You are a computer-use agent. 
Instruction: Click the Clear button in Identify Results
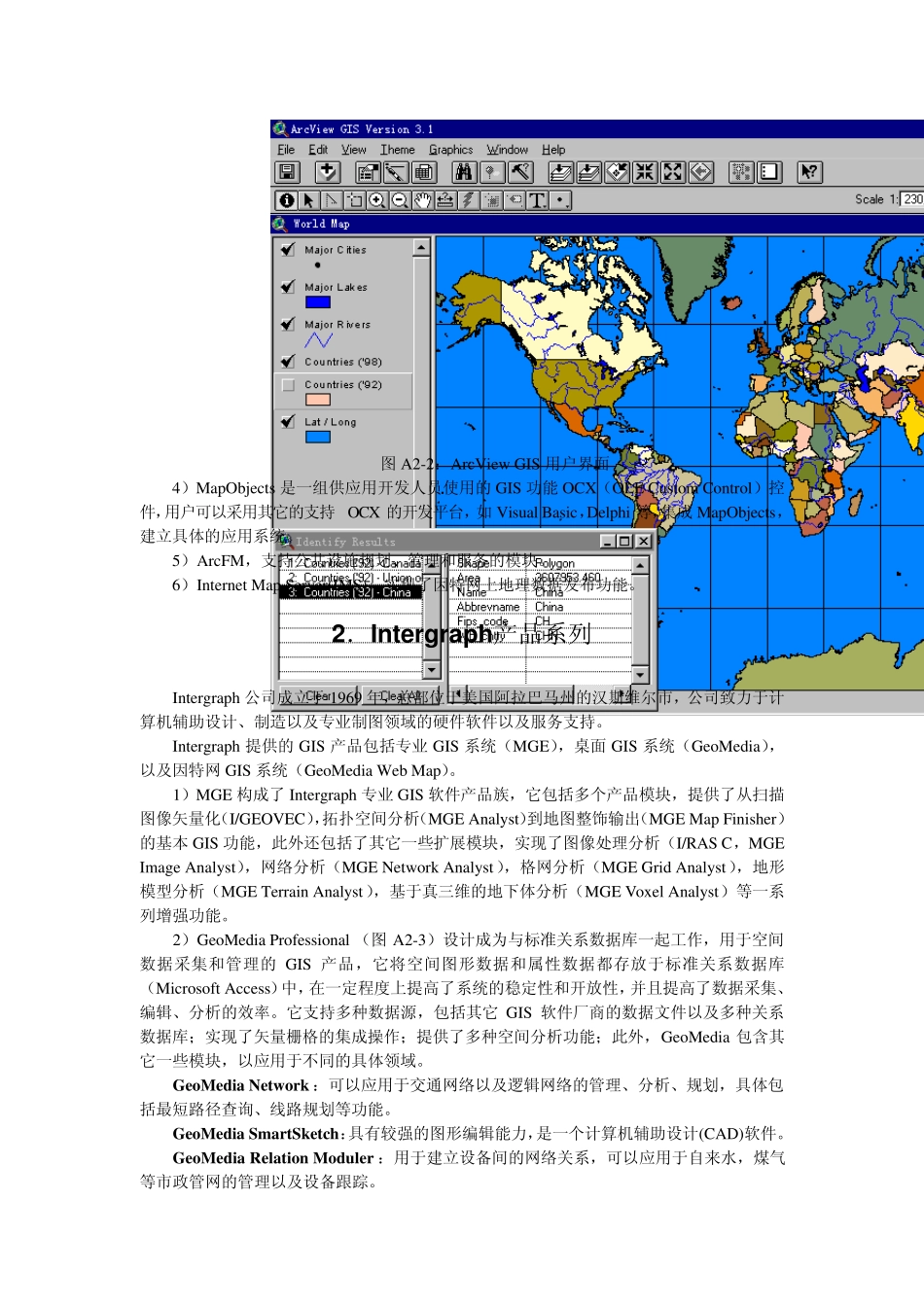point(319,696)
